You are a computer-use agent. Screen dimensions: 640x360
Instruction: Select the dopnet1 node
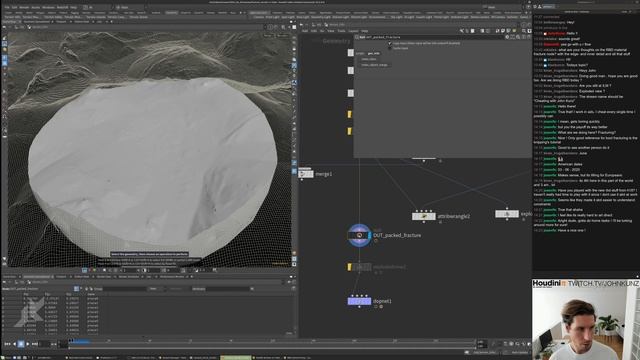coord(359,301)
